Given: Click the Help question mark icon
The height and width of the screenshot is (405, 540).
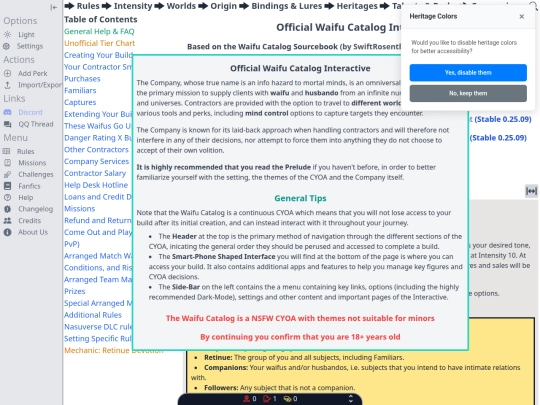Looking at the screenshot, I should (x=7, y=197).
